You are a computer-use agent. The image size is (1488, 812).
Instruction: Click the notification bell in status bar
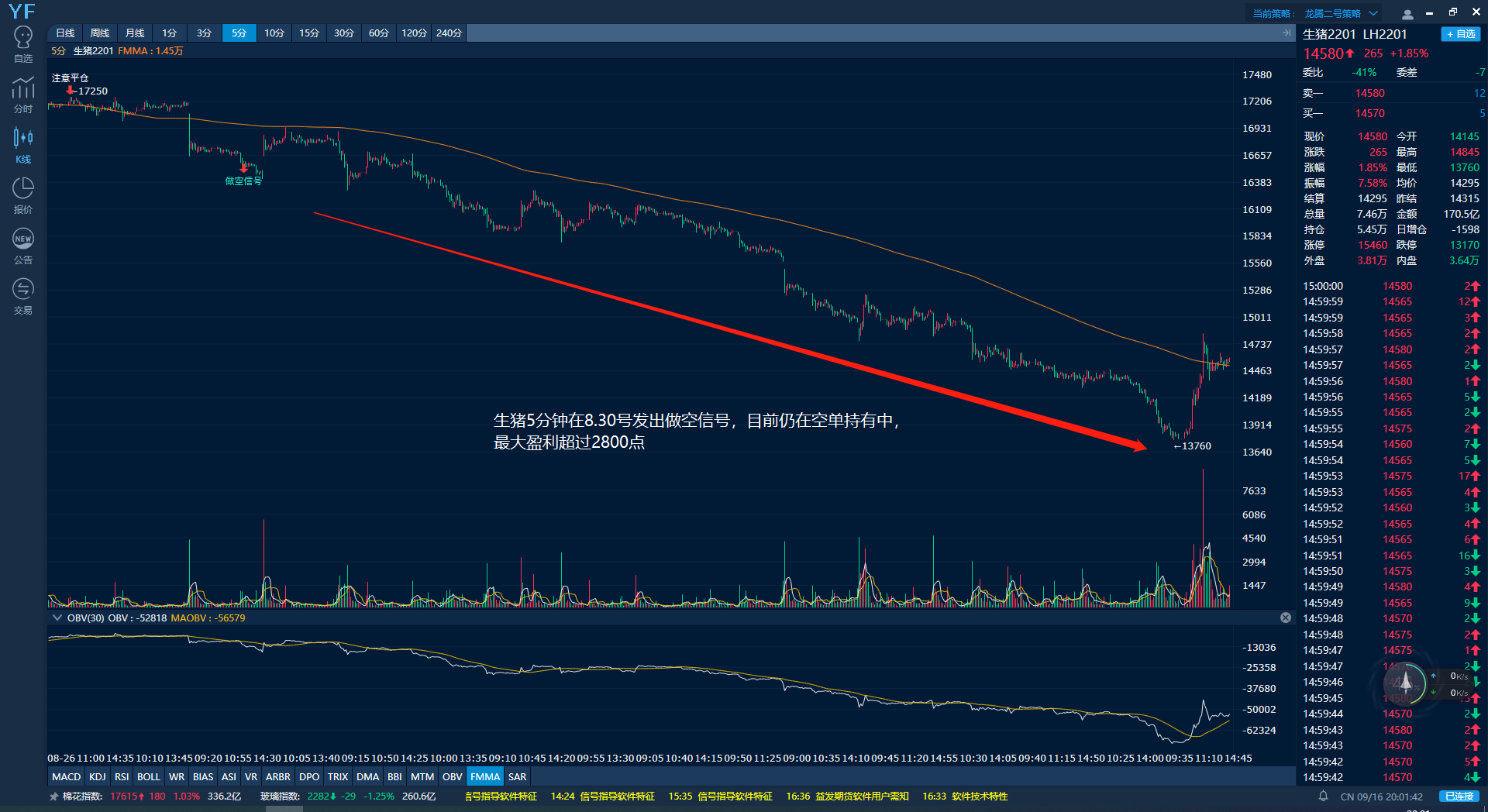pos(1324,797)
